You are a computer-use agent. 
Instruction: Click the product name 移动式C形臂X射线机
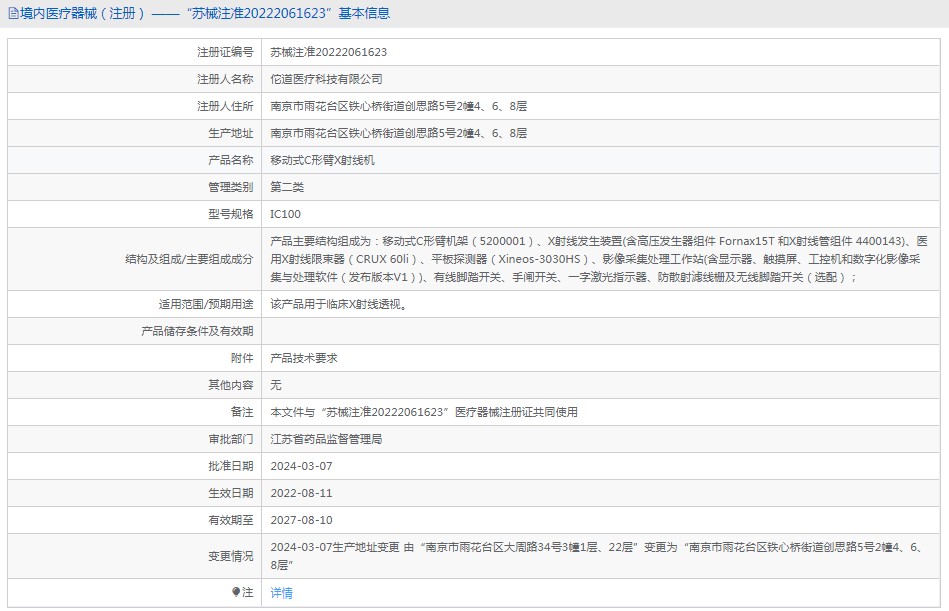tap(323, 160)
